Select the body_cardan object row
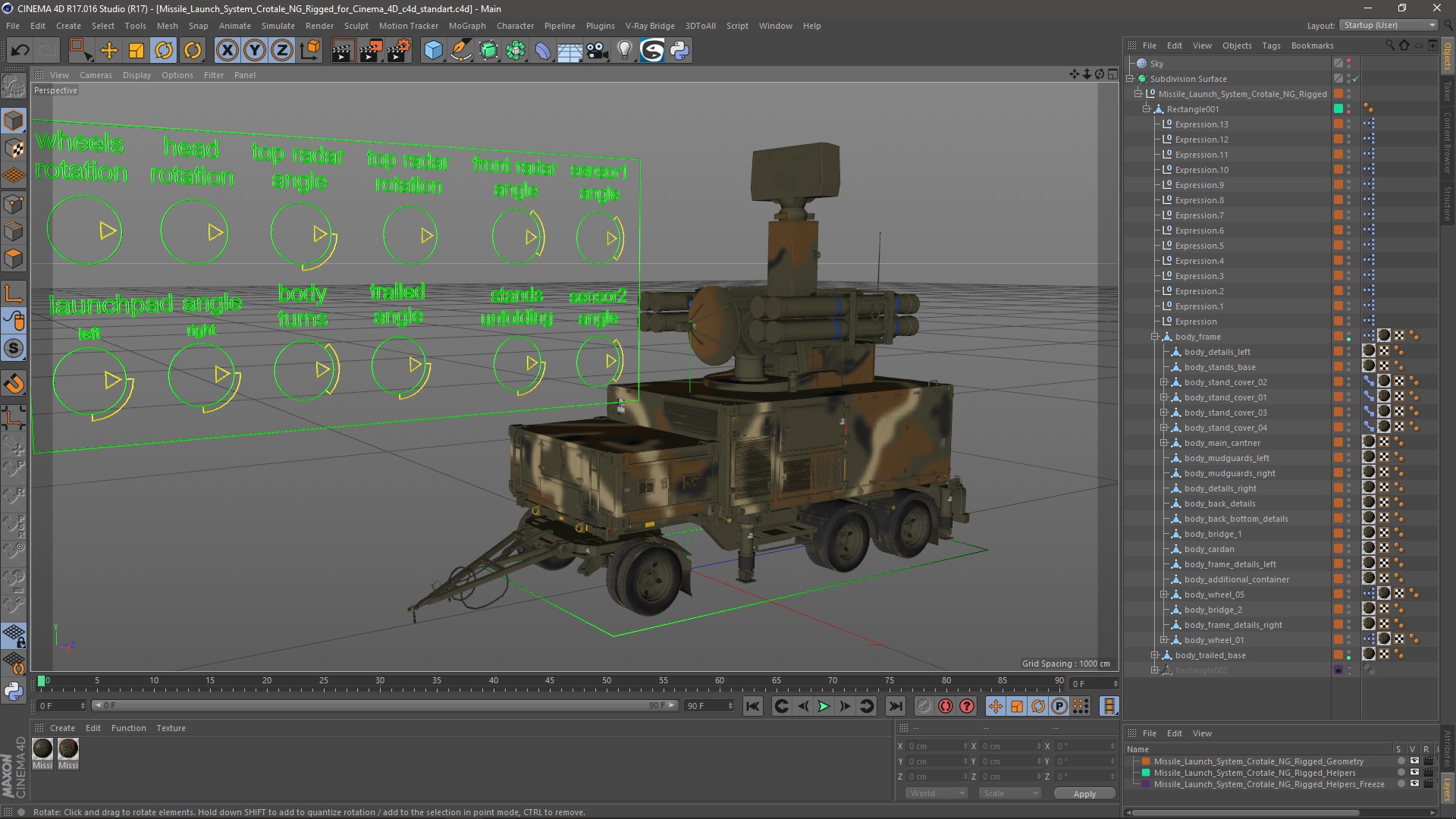This screenshot has width=1456, height=819. [1209, 549]
